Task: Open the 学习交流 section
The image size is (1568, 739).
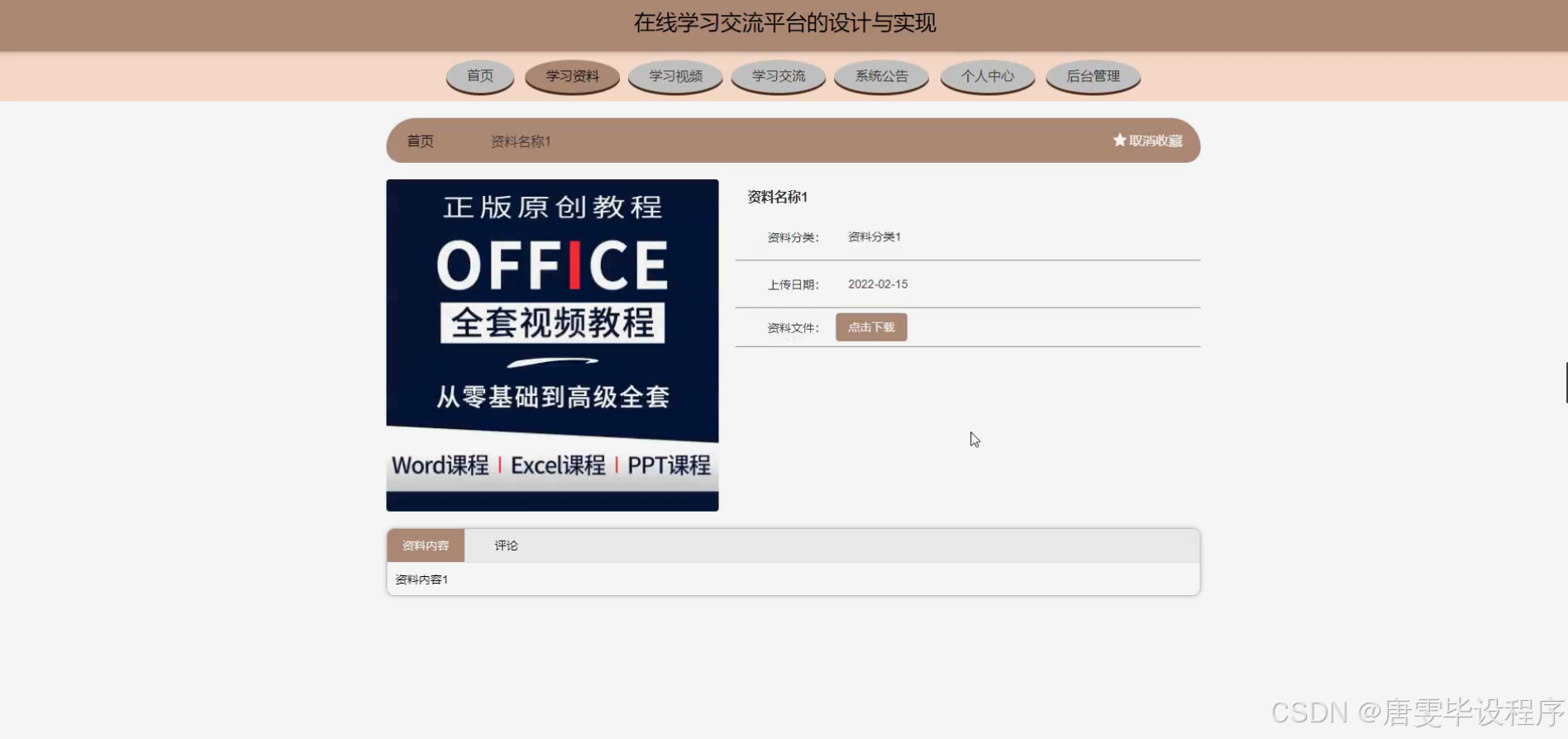Action: point(779,76)
